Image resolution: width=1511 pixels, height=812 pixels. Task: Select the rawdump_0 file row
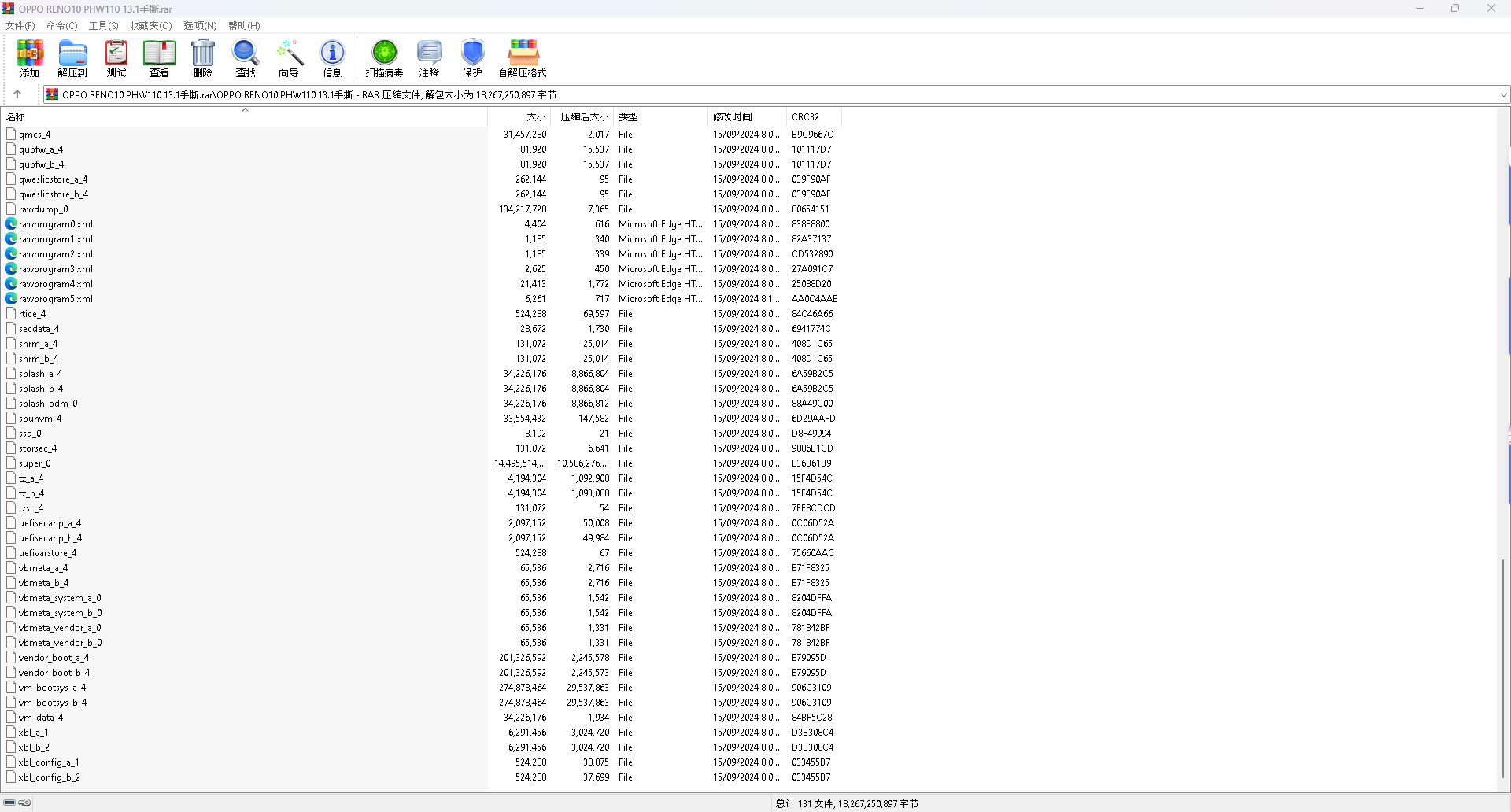43,209
